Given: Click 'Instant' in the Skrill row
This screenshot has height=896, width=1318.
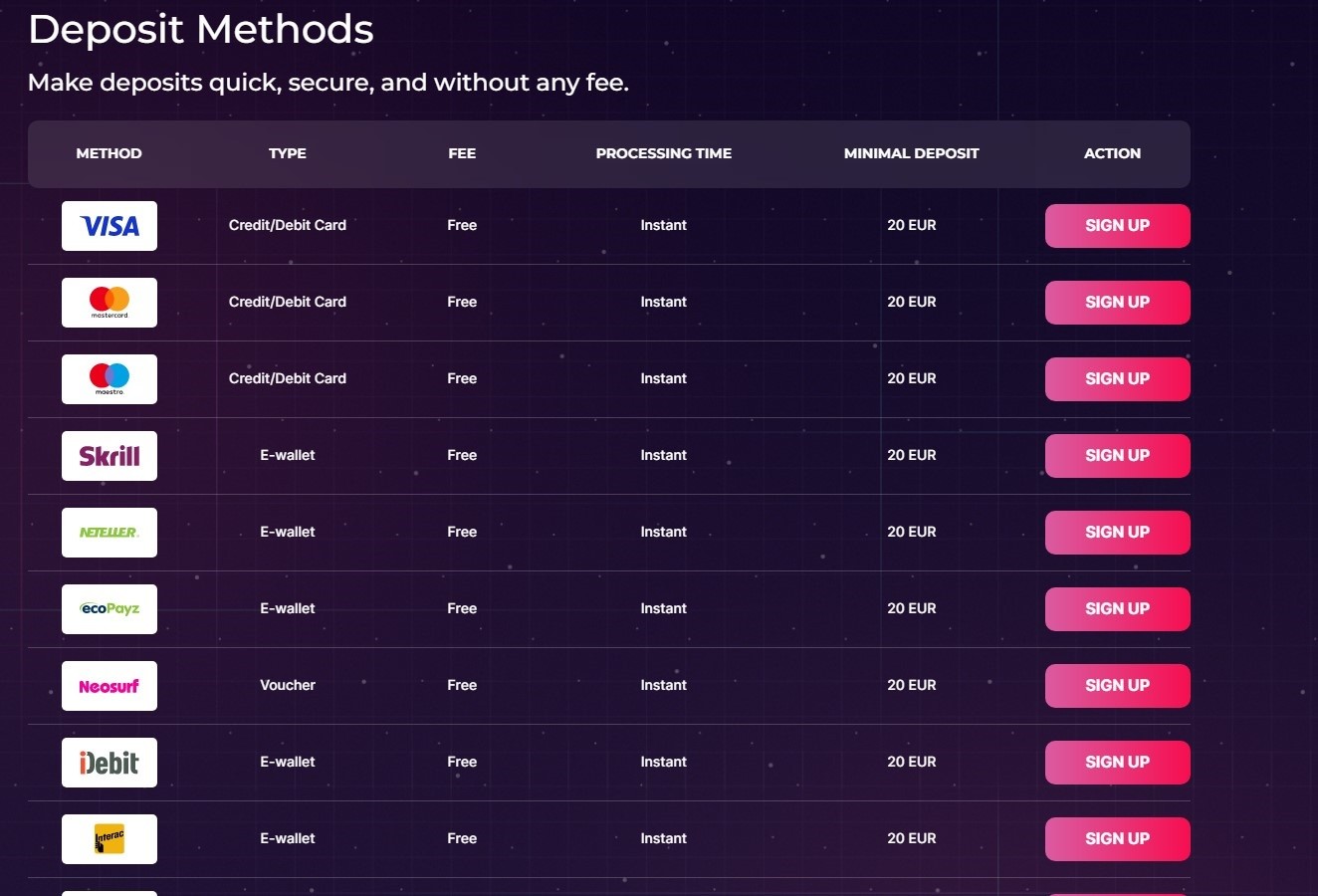Looking at the screenshot, I should [664, 455].
